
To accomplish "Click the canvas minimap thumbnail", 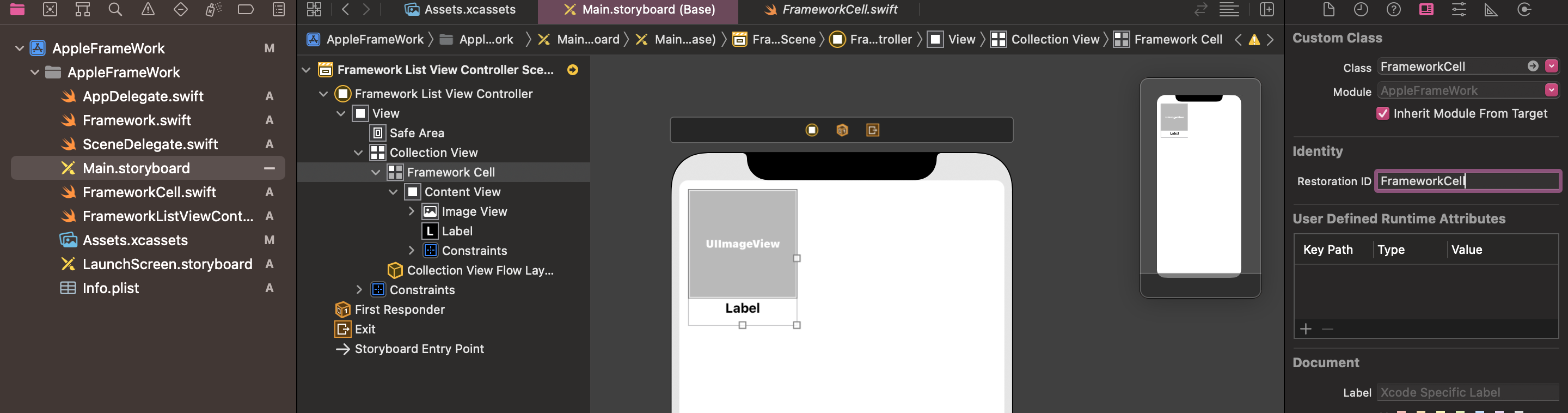I will tap(1200, 187).
